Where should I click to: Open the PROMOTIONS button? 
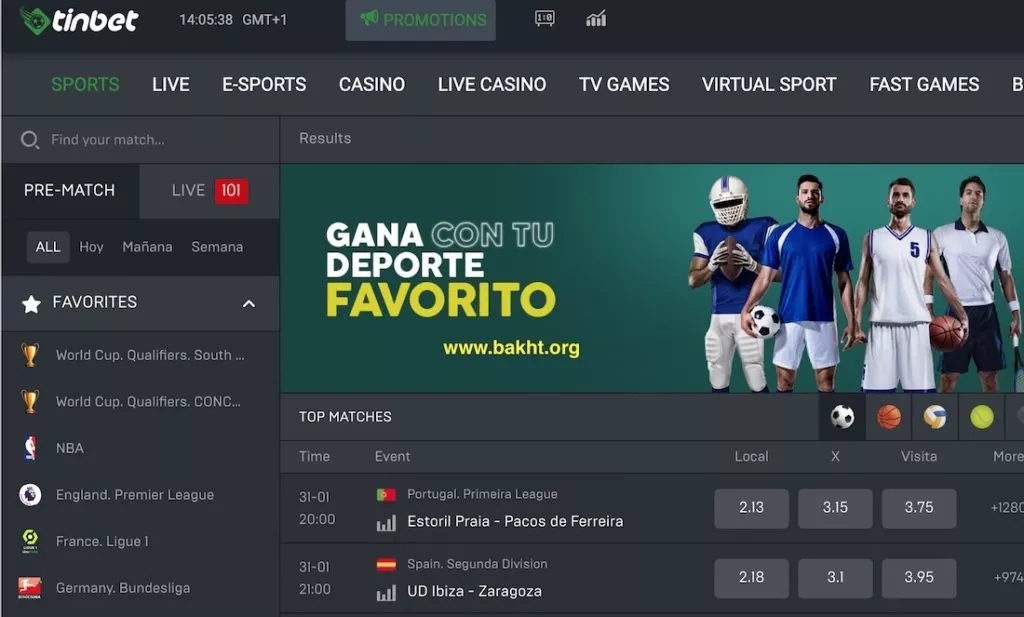[x=421, y=20]
